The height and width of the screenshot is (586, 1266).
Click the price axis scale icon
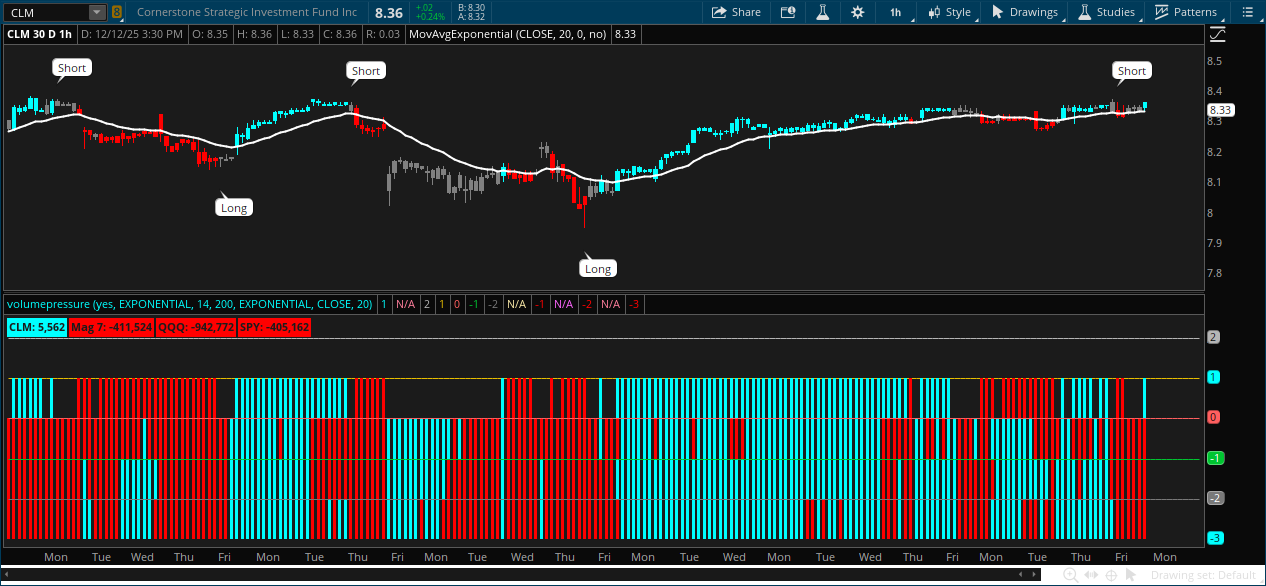(x=1217, y=34)
